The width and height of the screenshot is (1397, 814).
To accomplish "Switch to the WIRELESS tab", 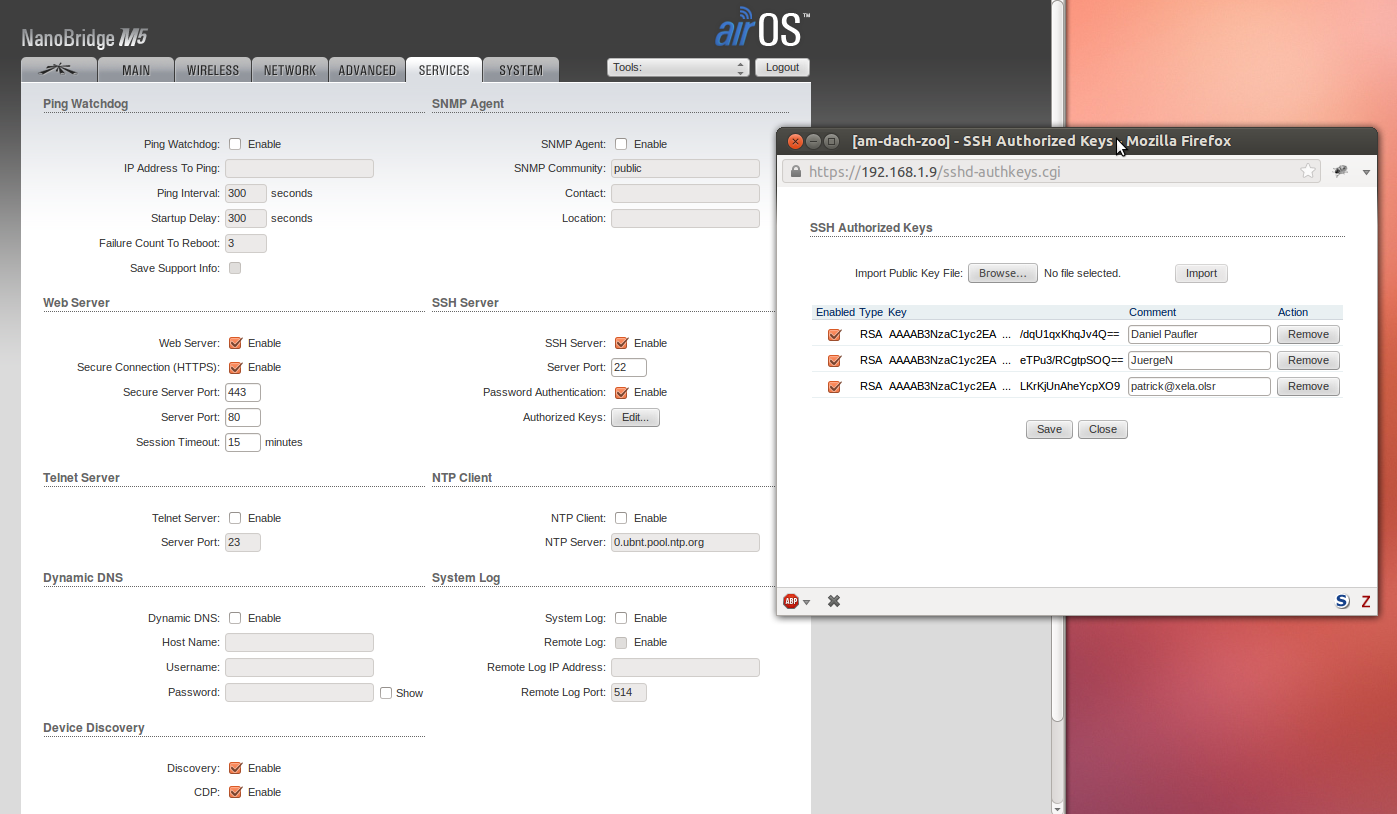I will click(x=213, y=70).
